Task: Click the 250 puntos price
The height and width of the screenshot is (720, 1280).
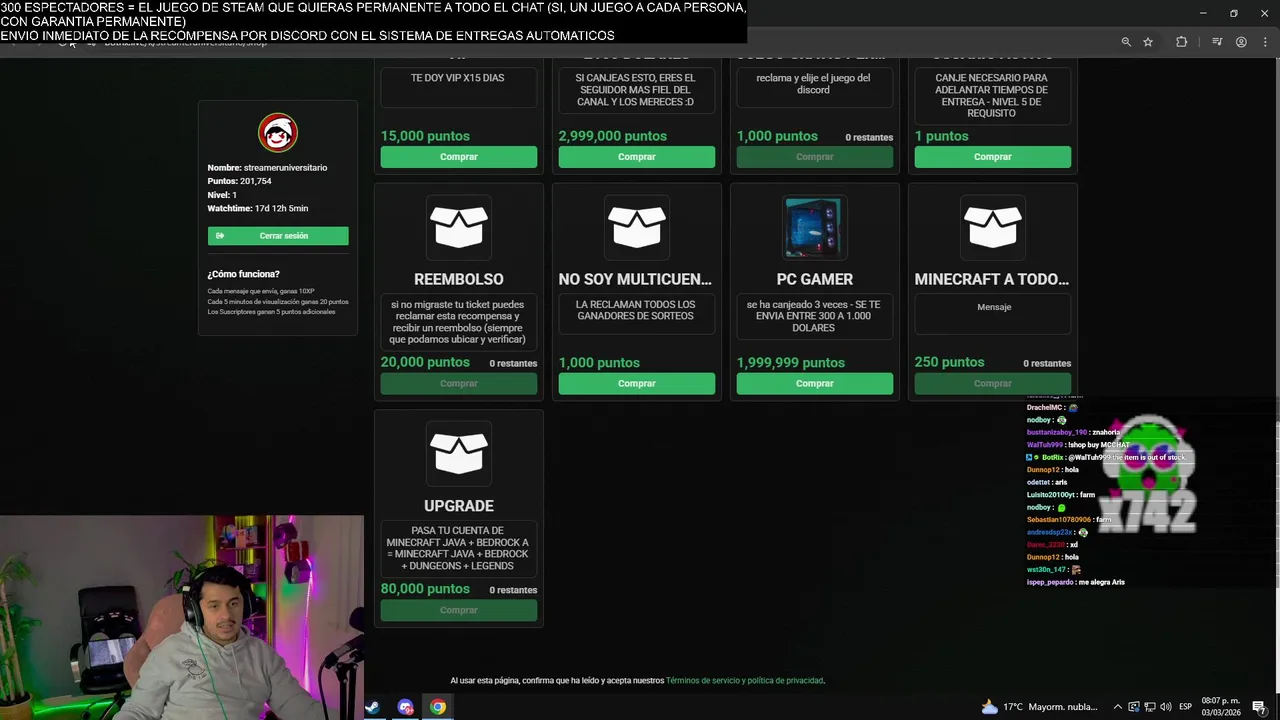Action: pos(949,362)
